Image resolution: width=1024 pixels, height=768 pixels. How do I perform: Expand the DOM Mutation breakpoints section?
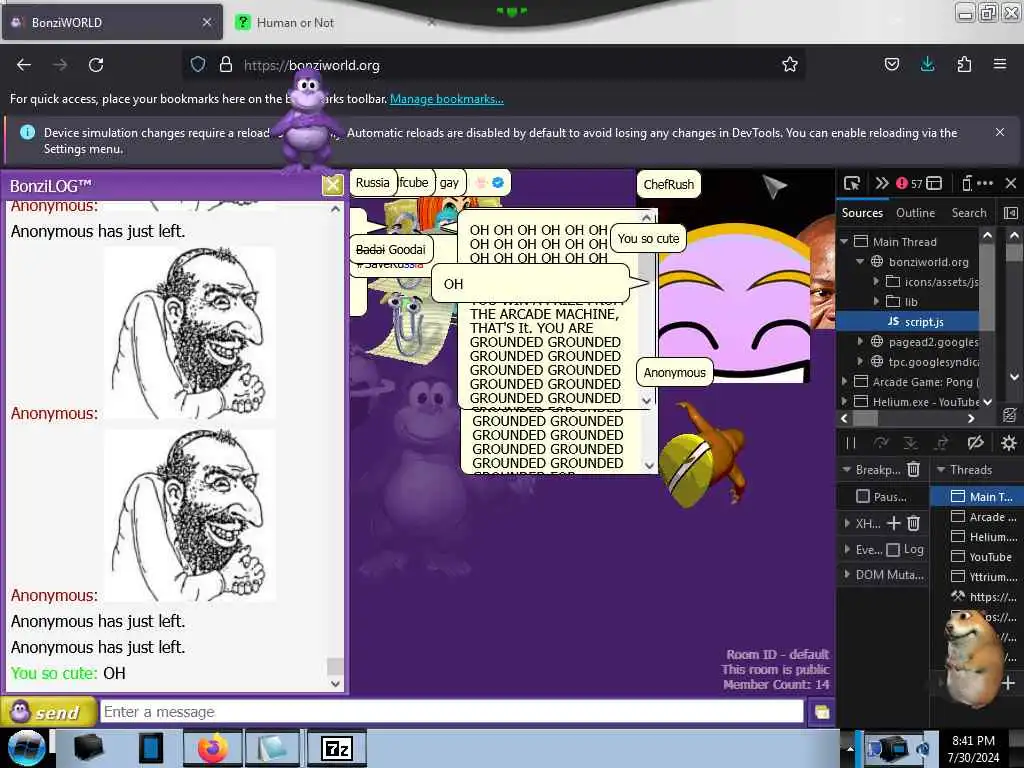pos(847,575)
